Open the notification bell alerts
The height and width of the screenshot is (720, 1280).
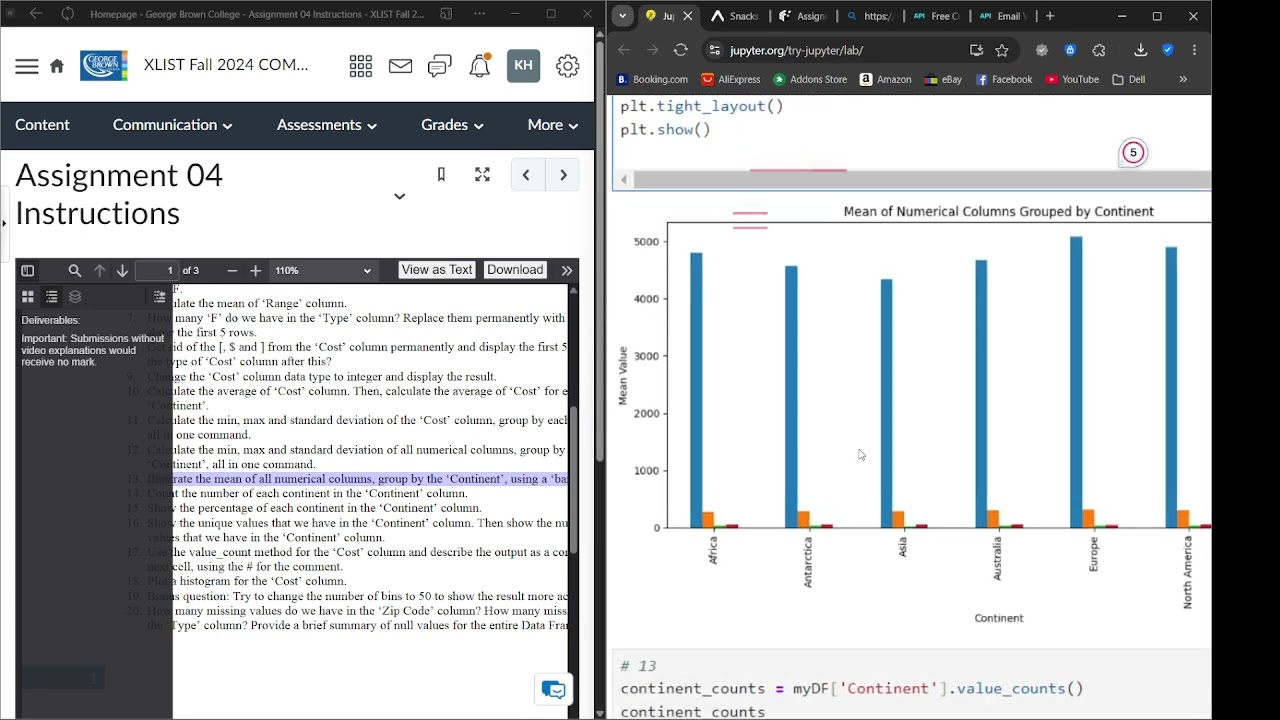[x=480, y=66]
